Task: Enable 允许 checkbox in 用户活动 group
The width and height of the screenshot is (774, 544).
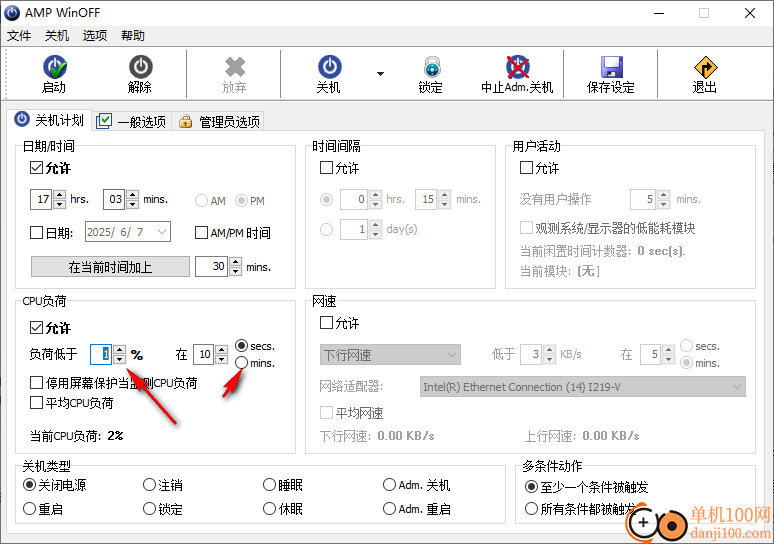Action: (527, 168)
